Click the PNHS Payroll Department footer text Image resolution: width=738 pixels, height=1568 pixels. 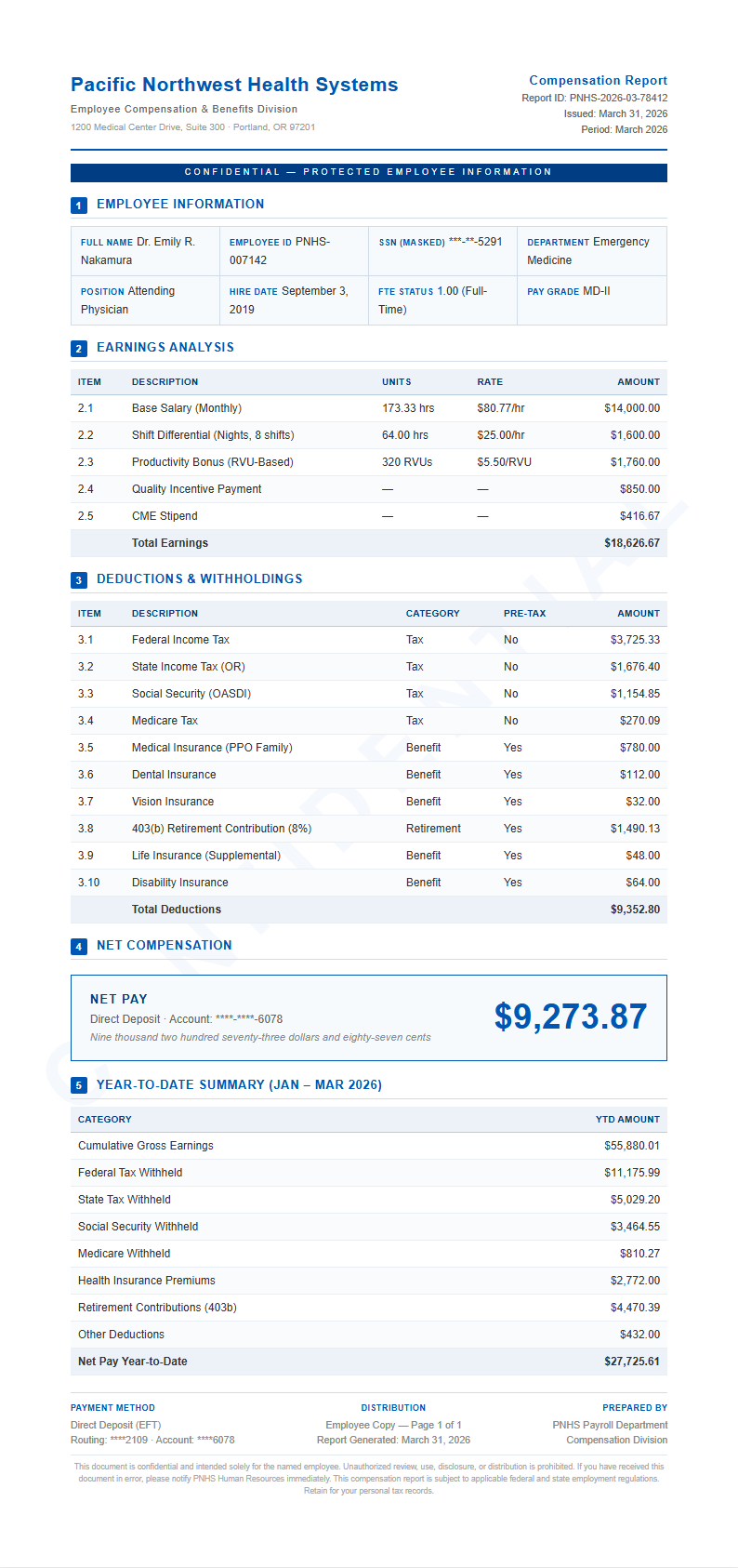610,1425
